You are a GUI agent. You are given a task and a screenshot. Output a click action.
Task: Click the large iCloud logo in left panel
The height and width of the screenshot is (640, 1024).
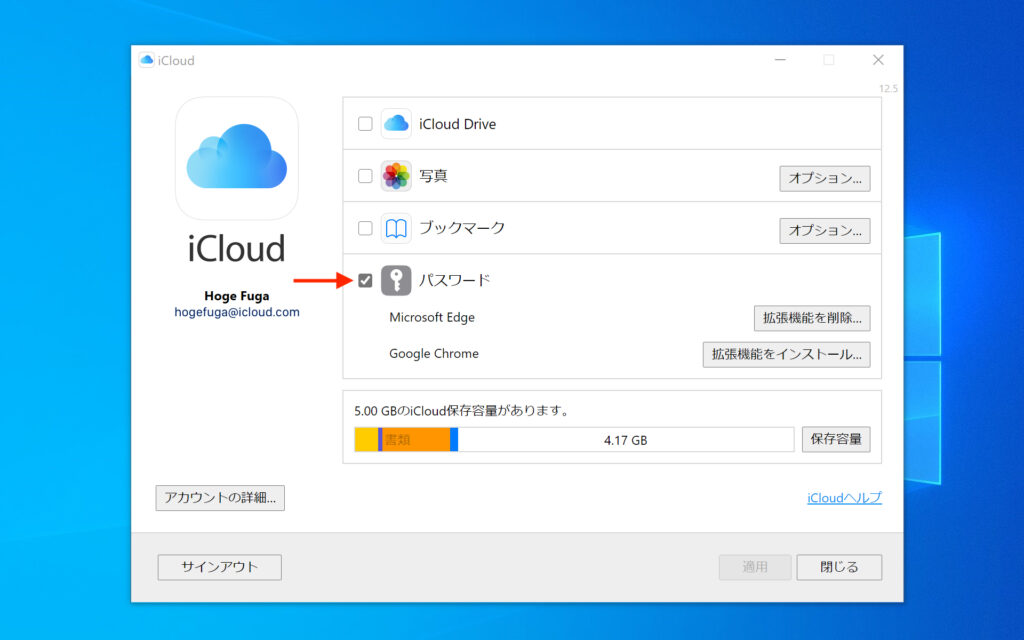tap(236, 158)
